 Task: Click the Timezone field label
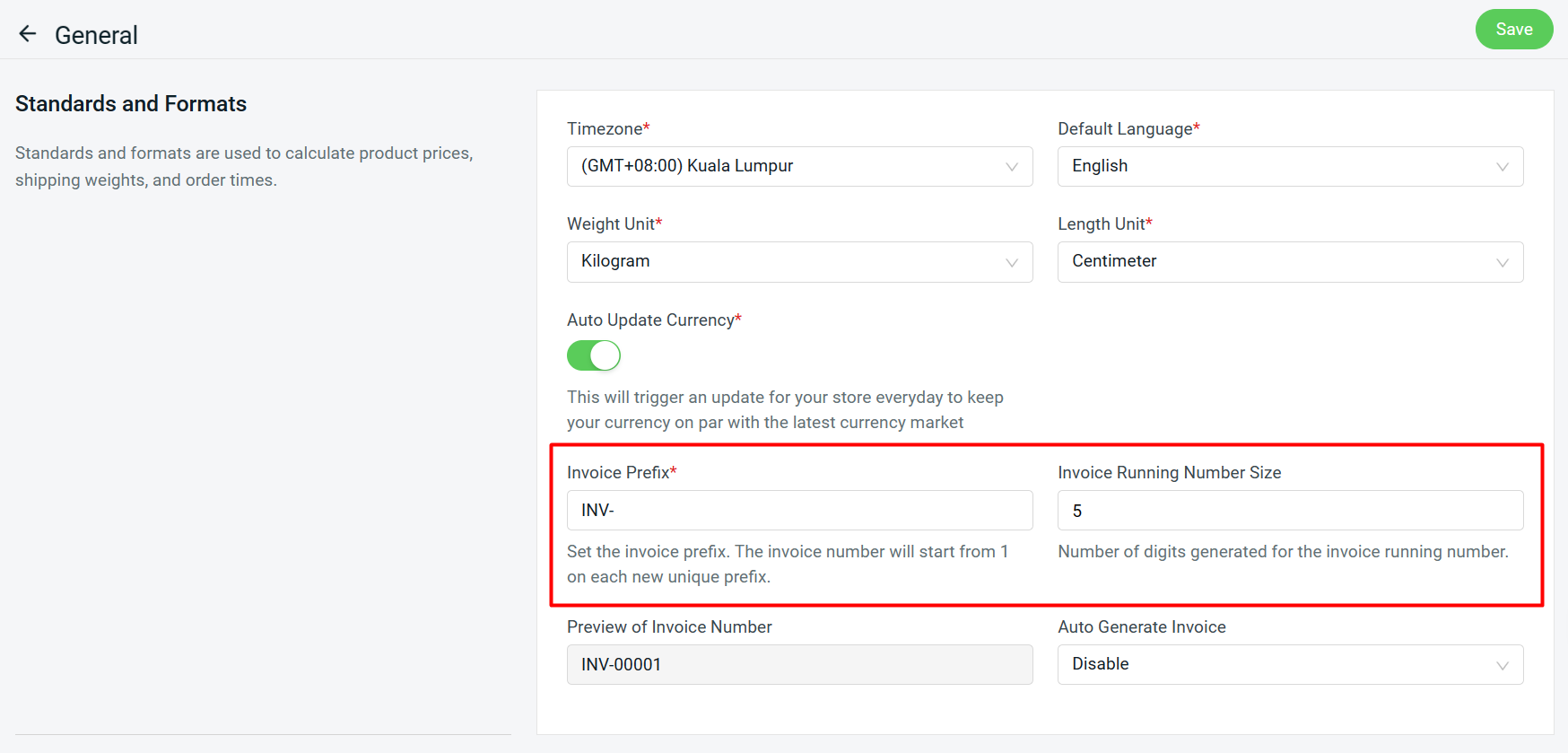tap(603, 128)
